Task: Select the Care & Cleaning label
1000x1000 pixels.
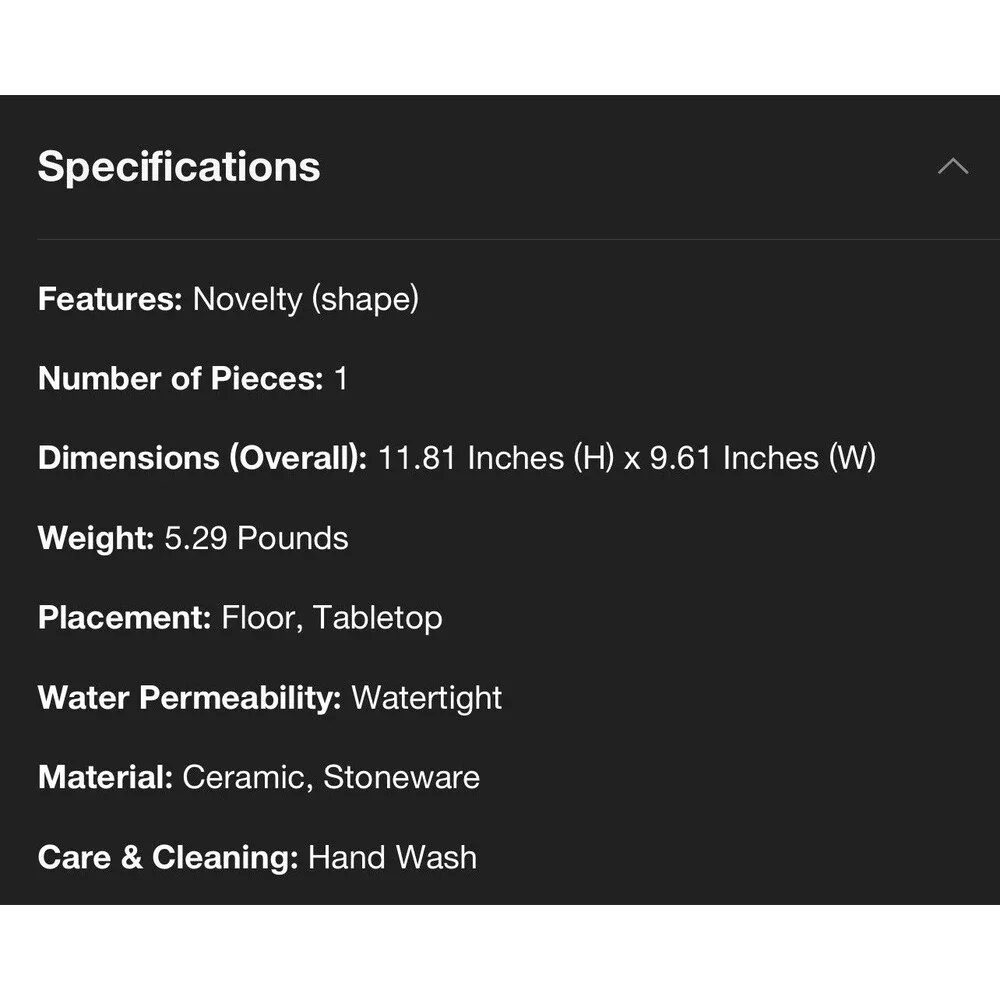Action: (168, 857)
